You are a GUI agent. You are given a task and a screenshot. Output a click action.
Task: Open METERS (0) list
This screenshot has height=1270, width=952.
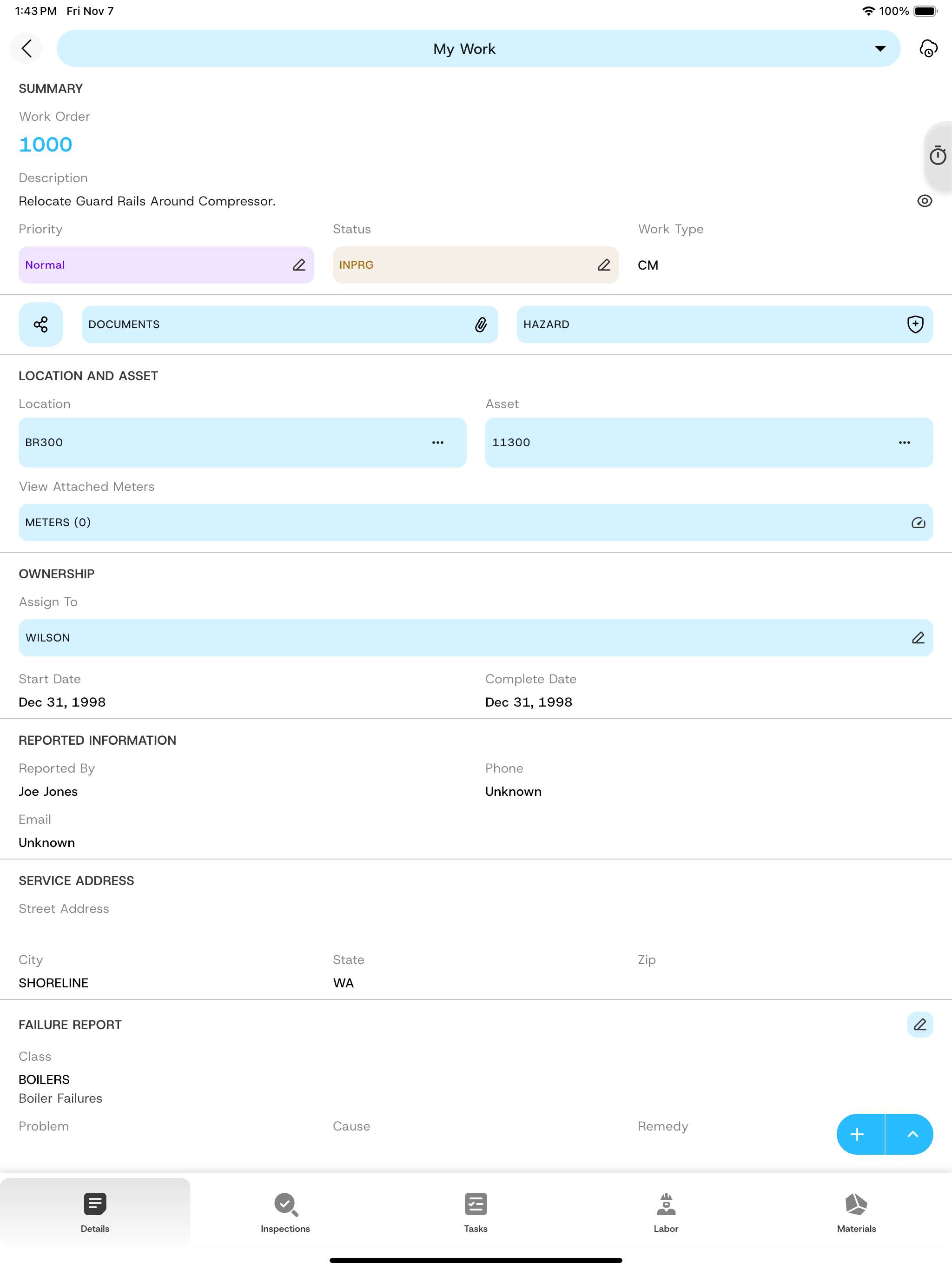(476, 523)
